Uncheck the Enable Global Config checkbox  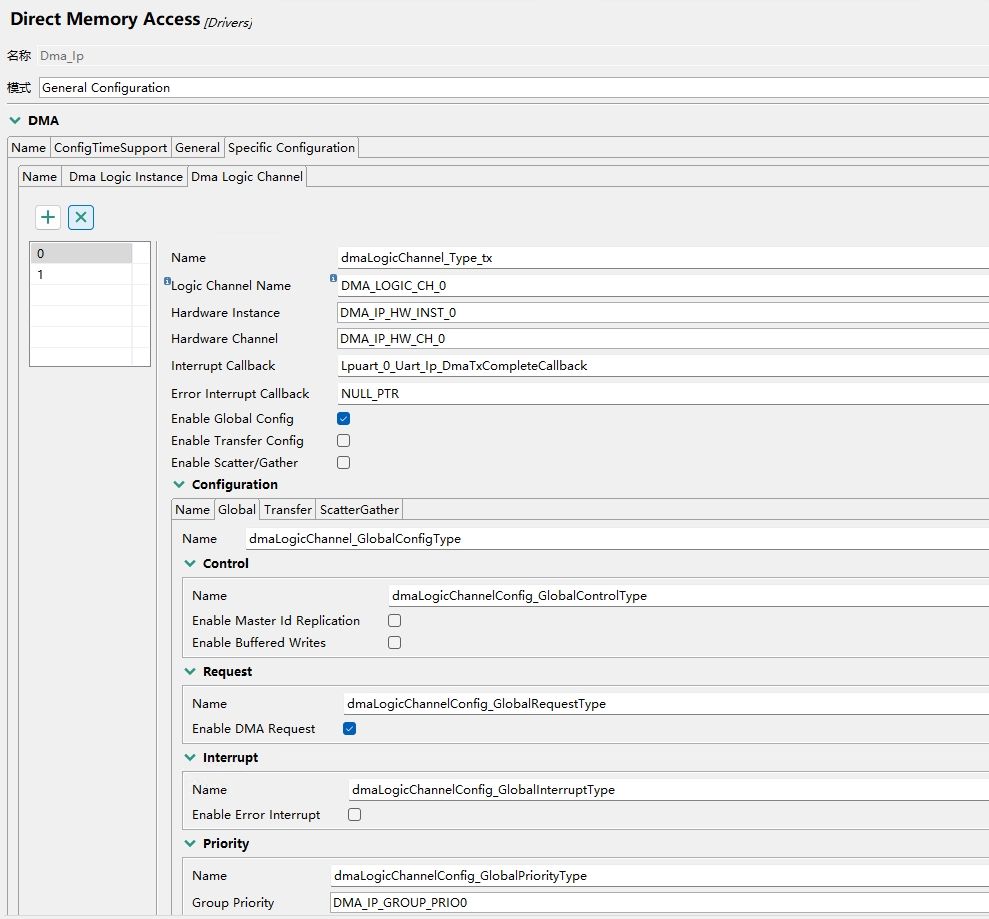pyautogui.click(x=344, y=419)
